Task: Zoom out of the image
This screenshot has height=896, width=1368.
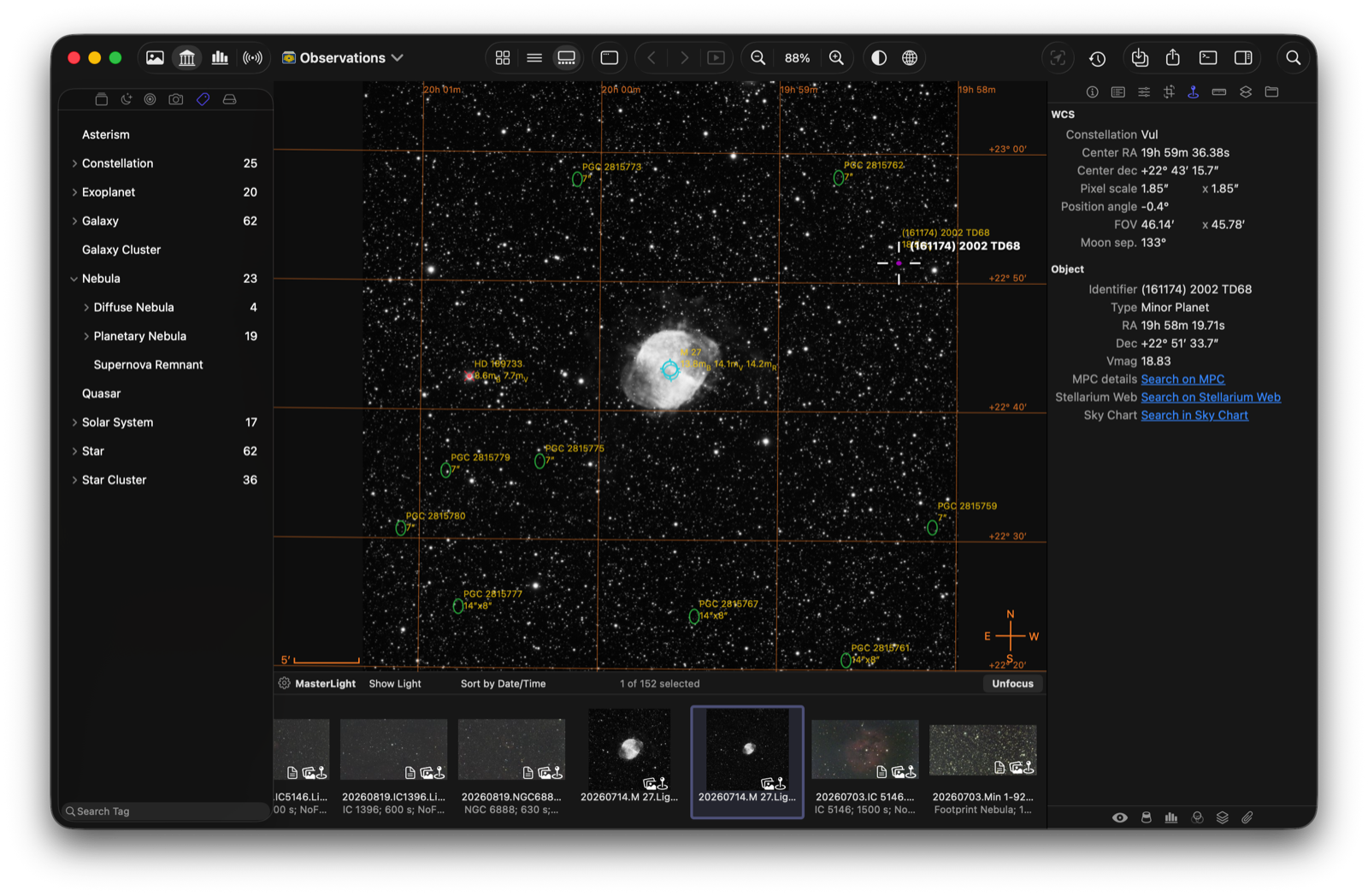Action: click(x=758, y=58)
